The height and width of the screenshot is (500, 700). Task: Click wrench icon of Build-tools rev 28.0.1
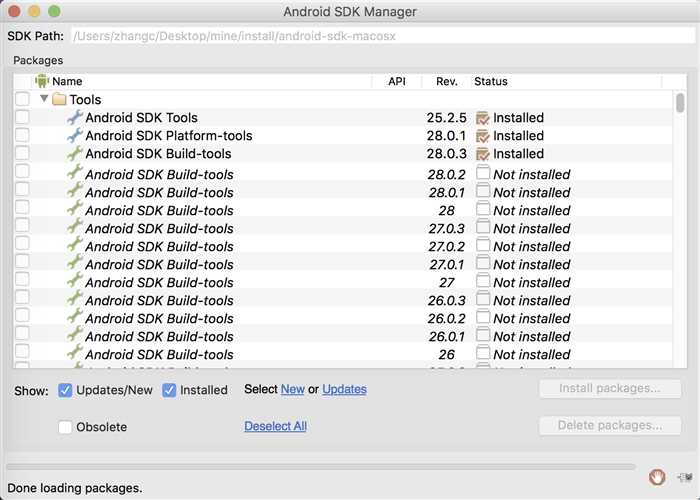pyautogui.click(x=75, y=190)
